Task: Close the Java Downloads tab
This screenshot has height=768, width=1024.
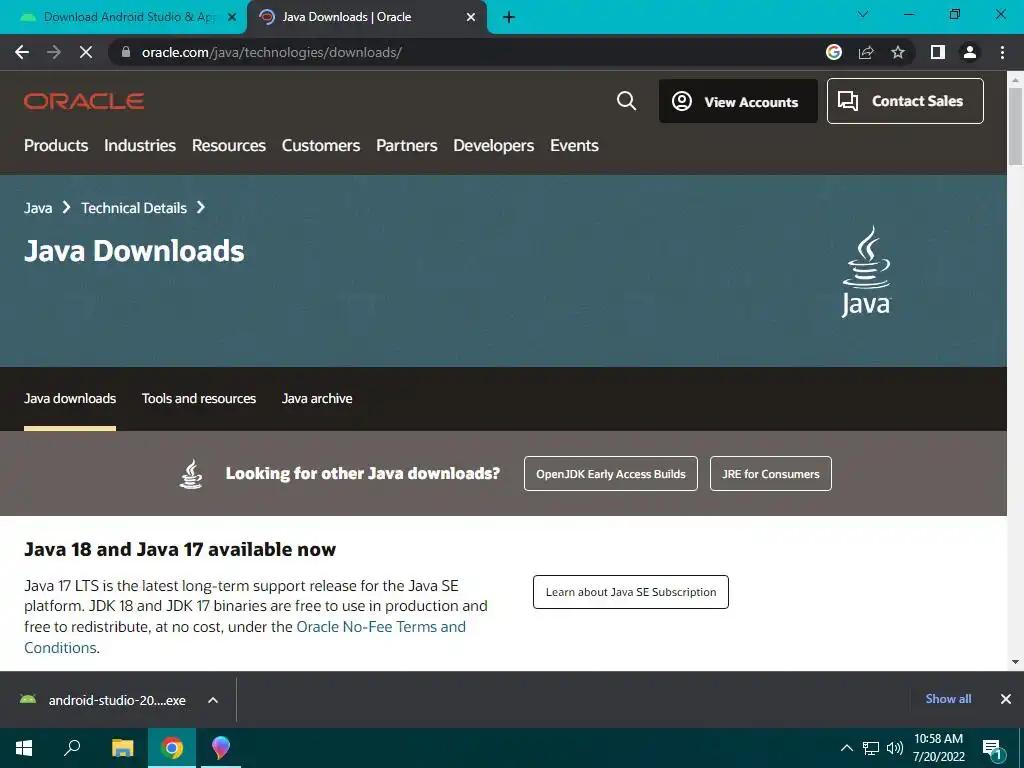Action: click(471, 17)
